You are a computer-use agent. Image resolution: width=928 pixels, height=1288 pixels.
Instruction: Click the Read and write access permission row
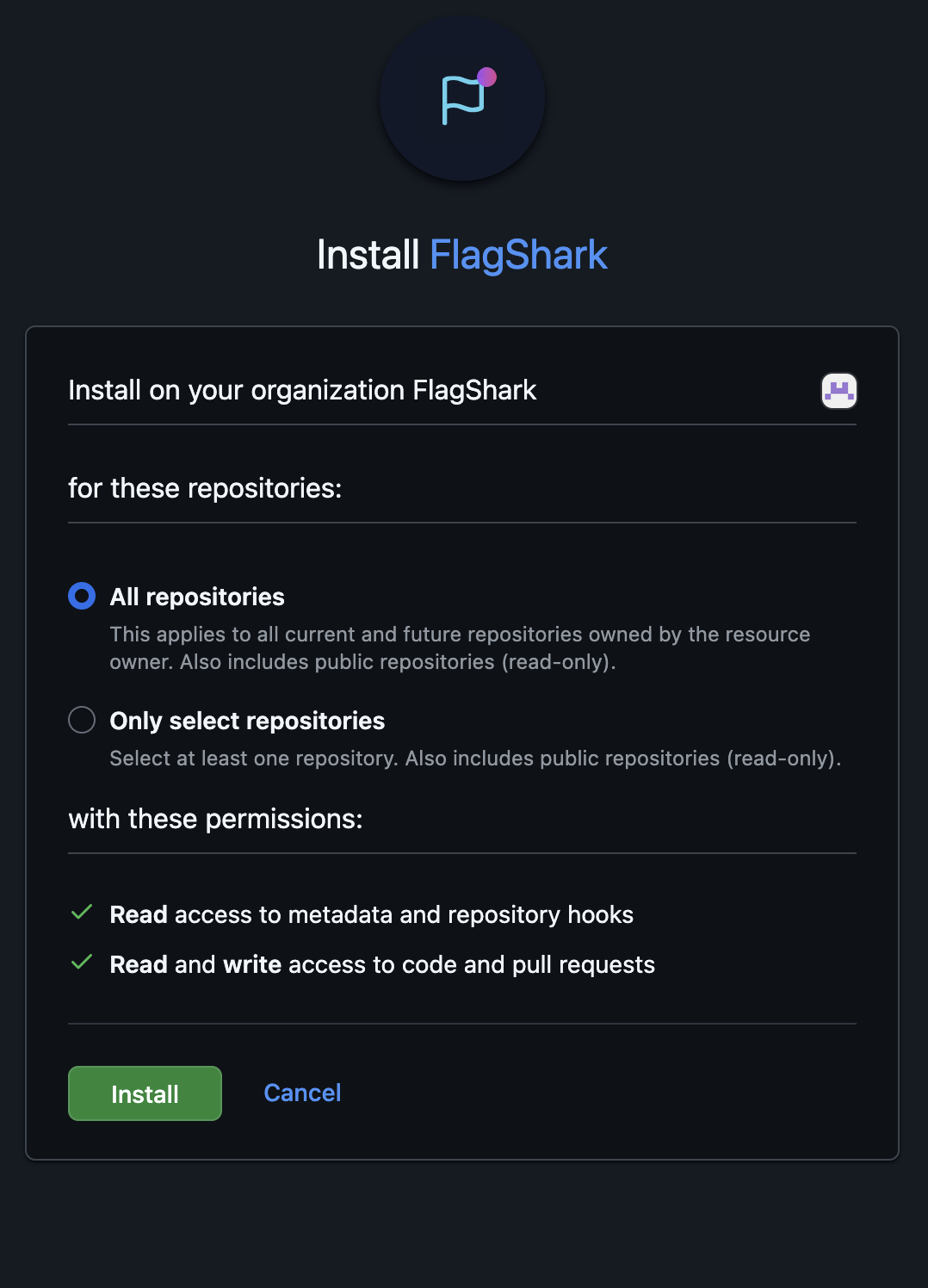[382, 964]
